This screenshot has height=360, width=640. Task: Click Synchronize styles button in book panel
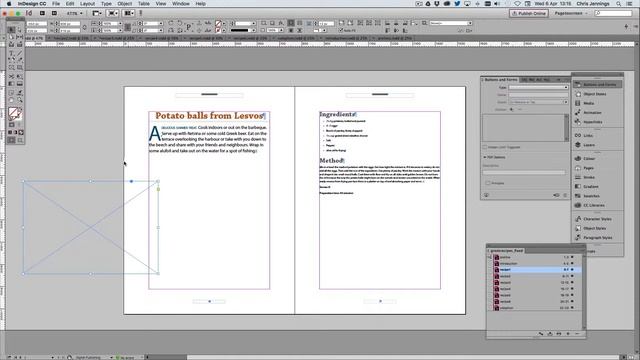541,334
